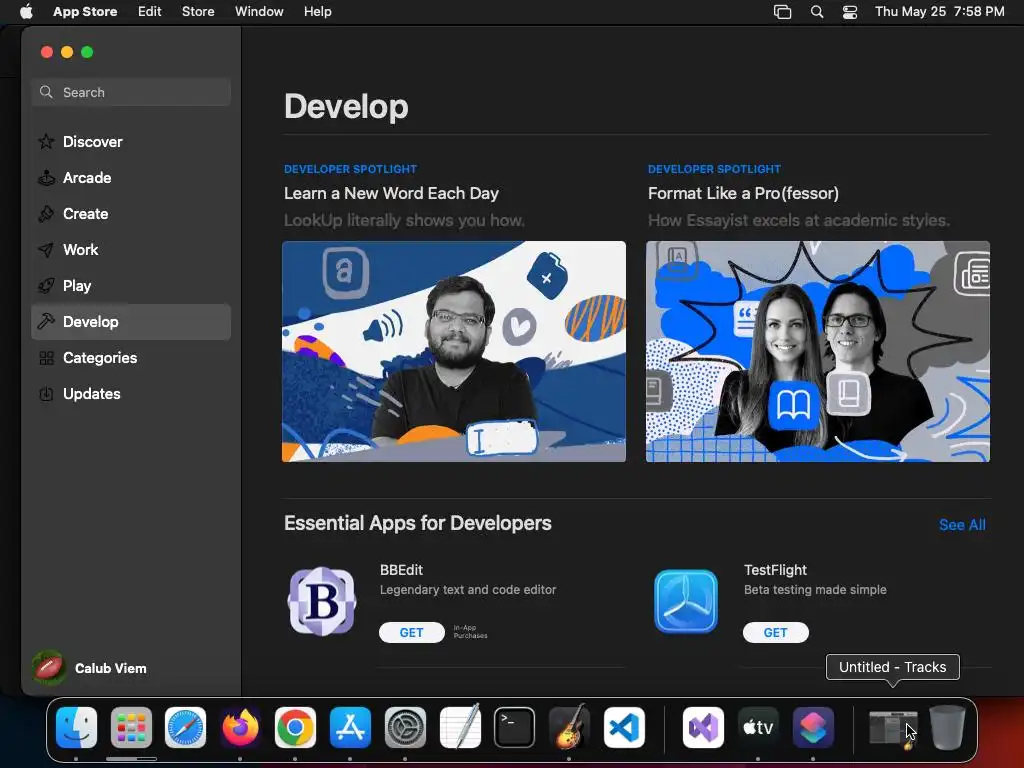Open System Settings gear in Dock

pos(405,728)
